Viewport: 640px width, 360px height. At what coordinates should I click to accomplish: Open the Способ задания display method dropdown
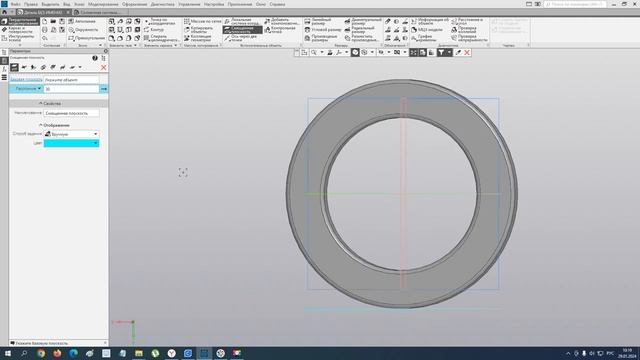(71, 134)
